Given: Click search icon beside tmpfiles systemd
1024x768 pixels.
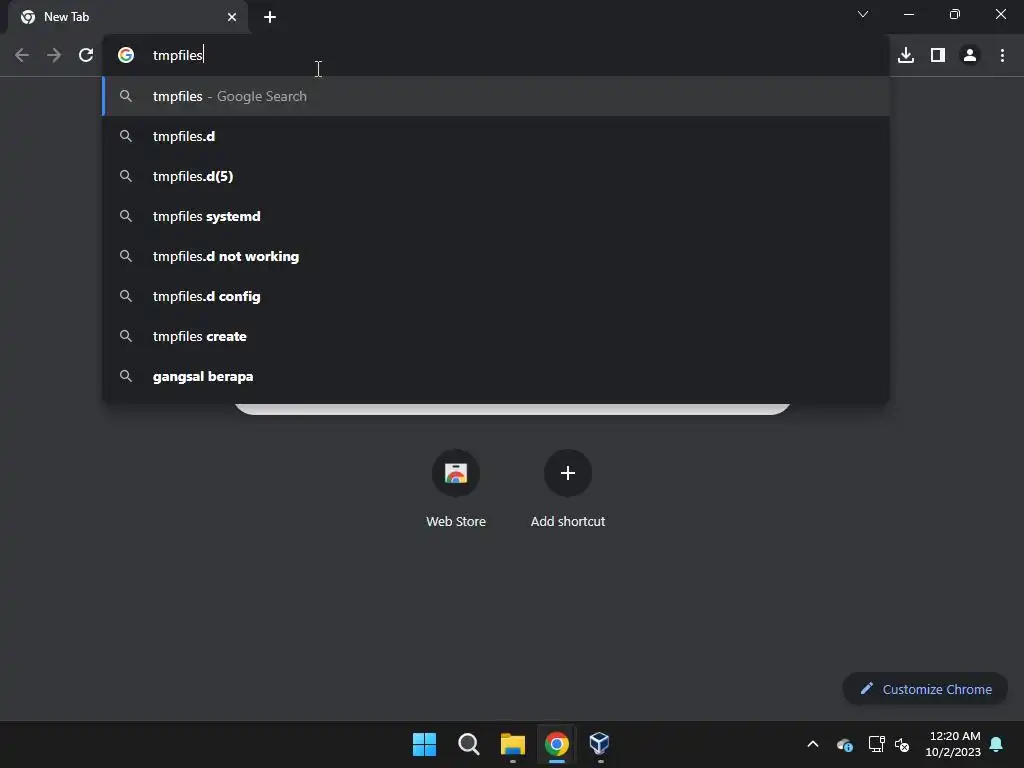Looking at the screenshot, I should [126, 216].
